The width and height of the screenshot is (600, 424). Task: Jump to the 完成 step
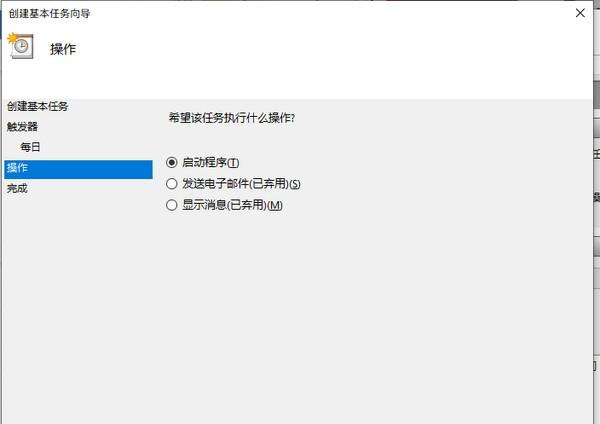(17, 188)
